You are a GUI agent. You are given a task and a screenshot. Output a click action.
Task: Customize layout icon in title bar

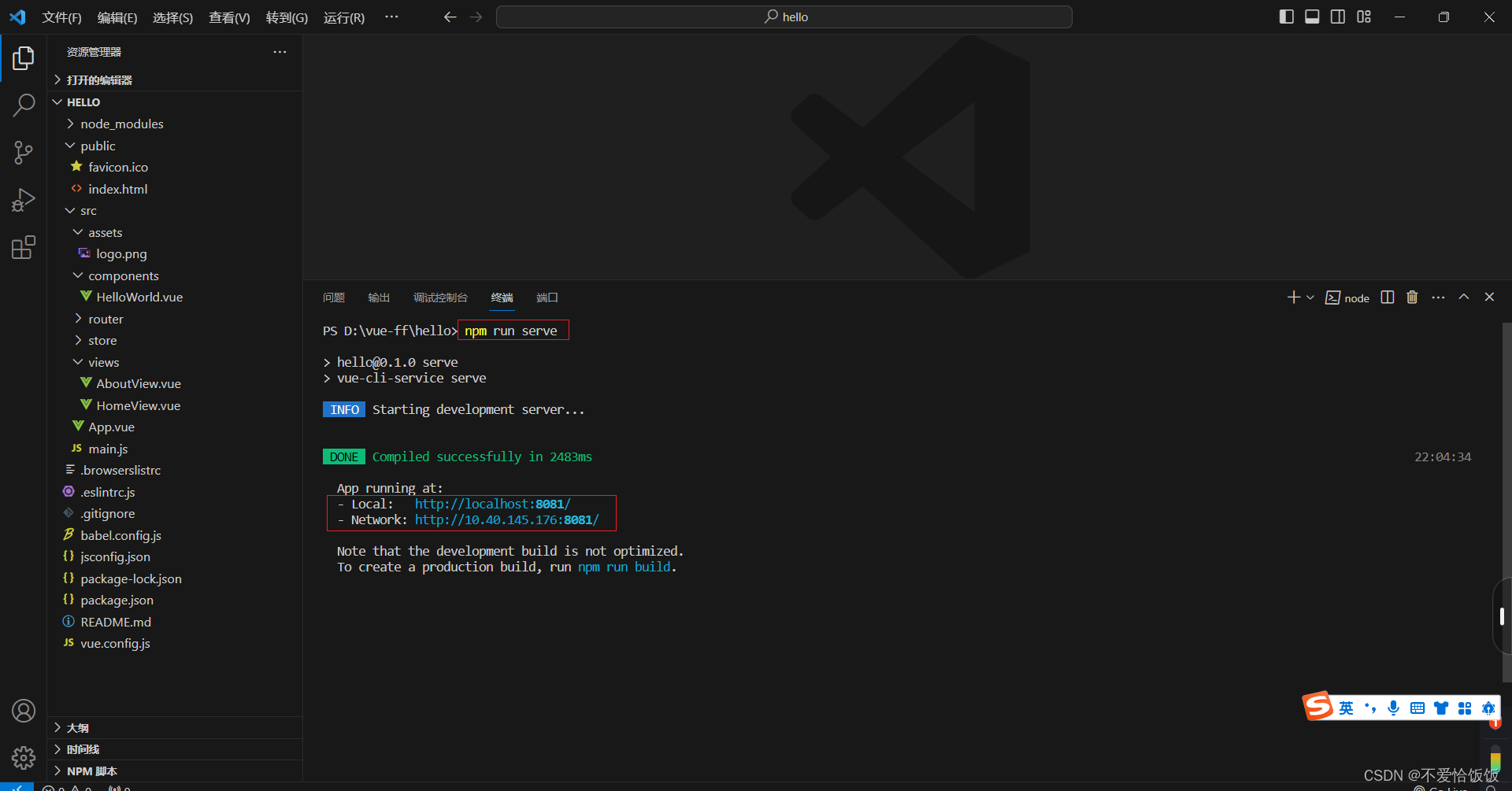click(1364, 17)
